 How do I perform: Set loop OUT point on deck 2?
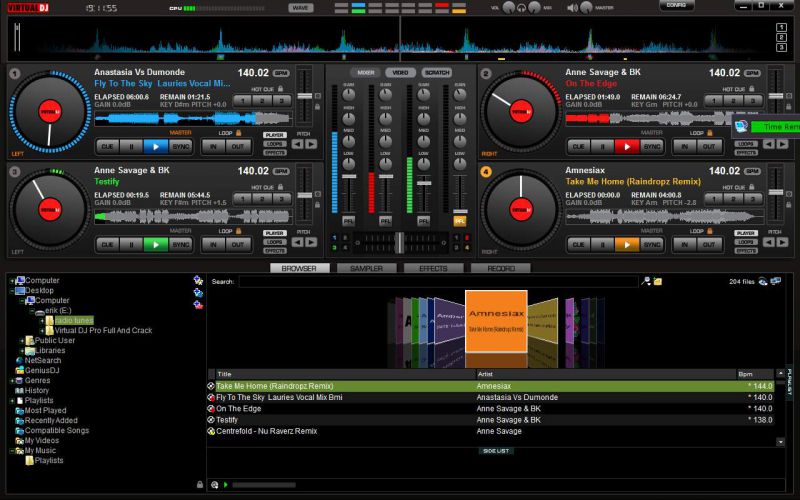pyautogui.click(x=709, y=146)
